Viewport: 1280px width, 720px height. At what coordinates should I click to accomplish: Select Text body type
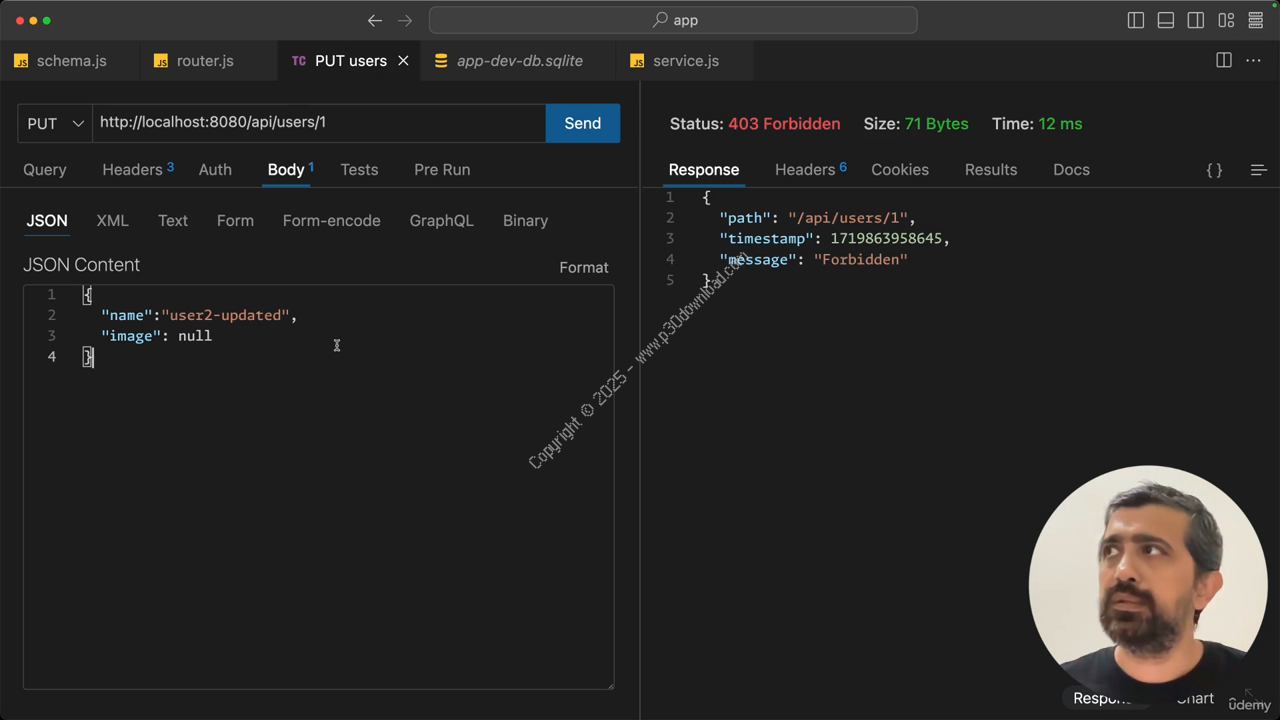(173, 221)
